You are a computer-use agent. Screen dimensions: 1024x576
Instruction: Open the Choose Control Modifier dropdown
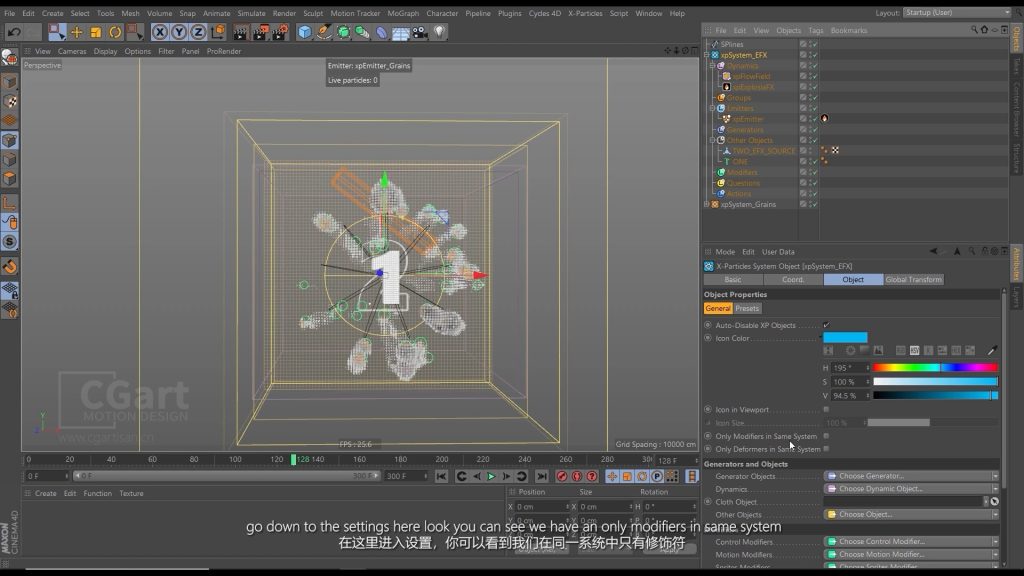911,541
